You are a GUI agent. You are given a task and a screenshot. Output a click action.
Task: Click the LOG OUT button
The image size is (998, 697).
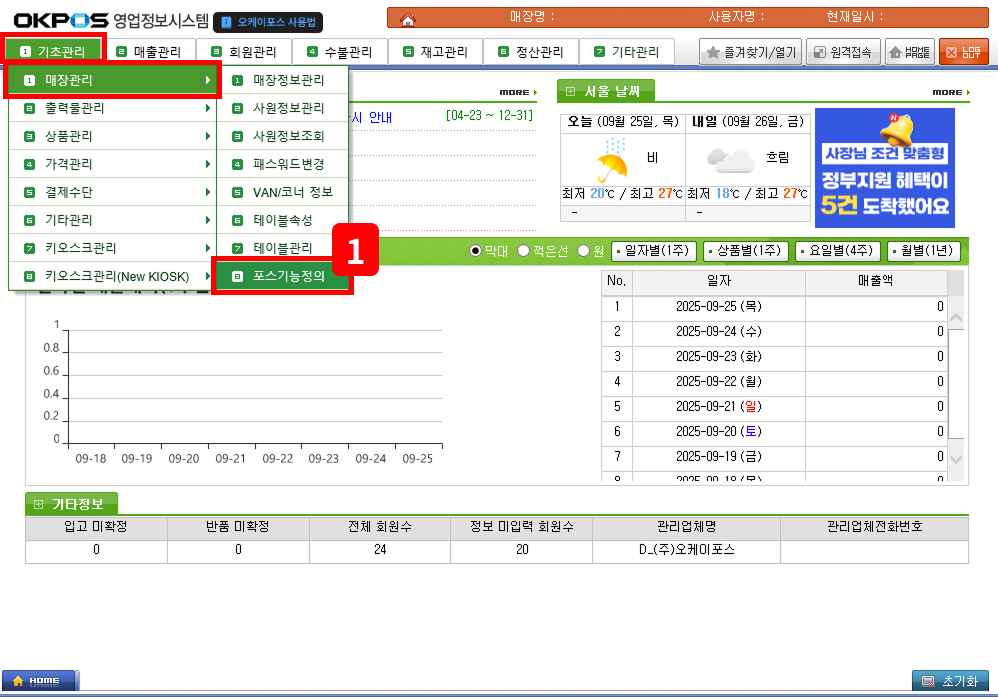tap(963, 53)
